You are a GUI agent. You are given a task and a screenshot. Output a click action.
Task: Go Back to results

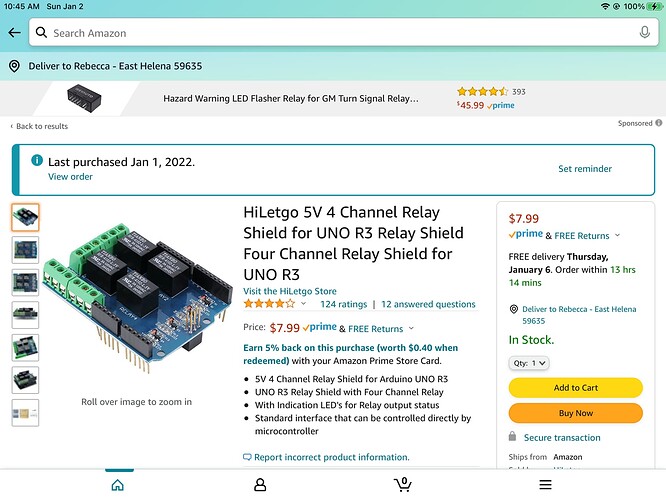(x=40, y=127)
